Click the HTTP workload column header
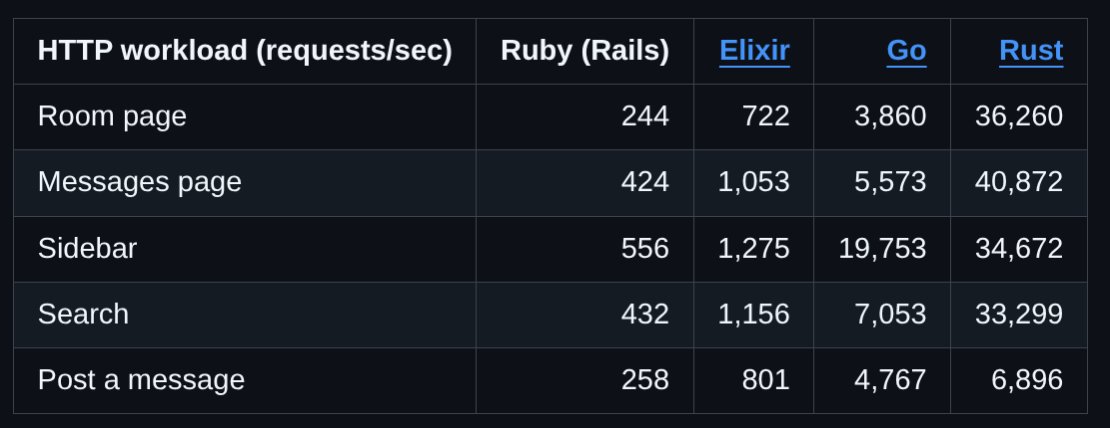1110x428 pixels. point(245,51)
